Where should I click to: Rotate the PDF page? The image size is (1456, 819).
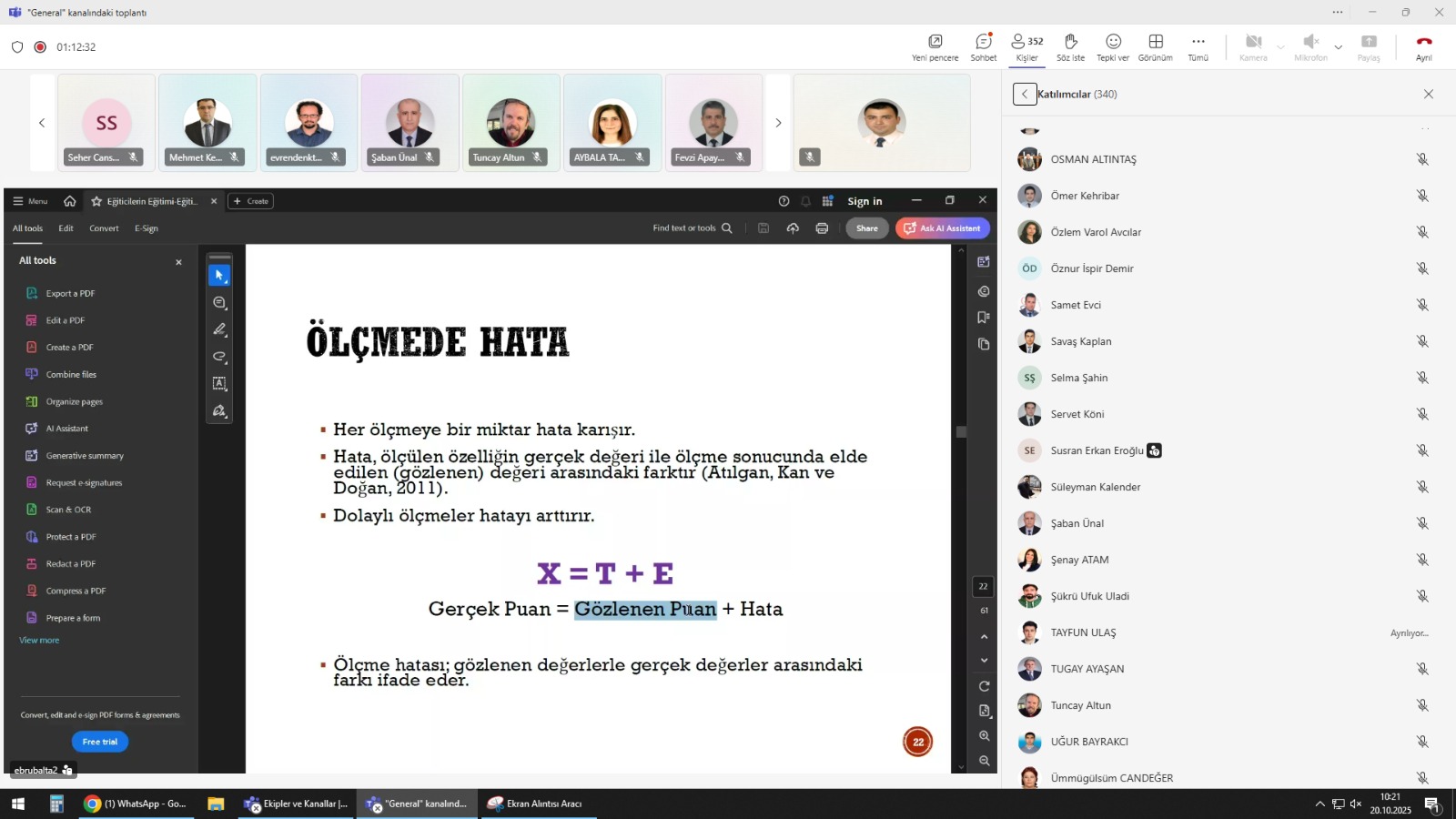[985, 685]
